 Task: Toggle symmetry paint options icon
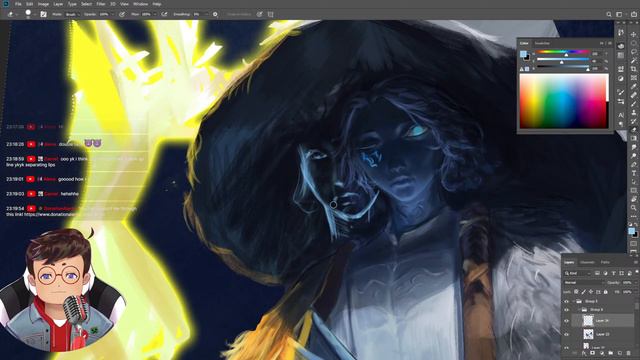click(271, 14)
